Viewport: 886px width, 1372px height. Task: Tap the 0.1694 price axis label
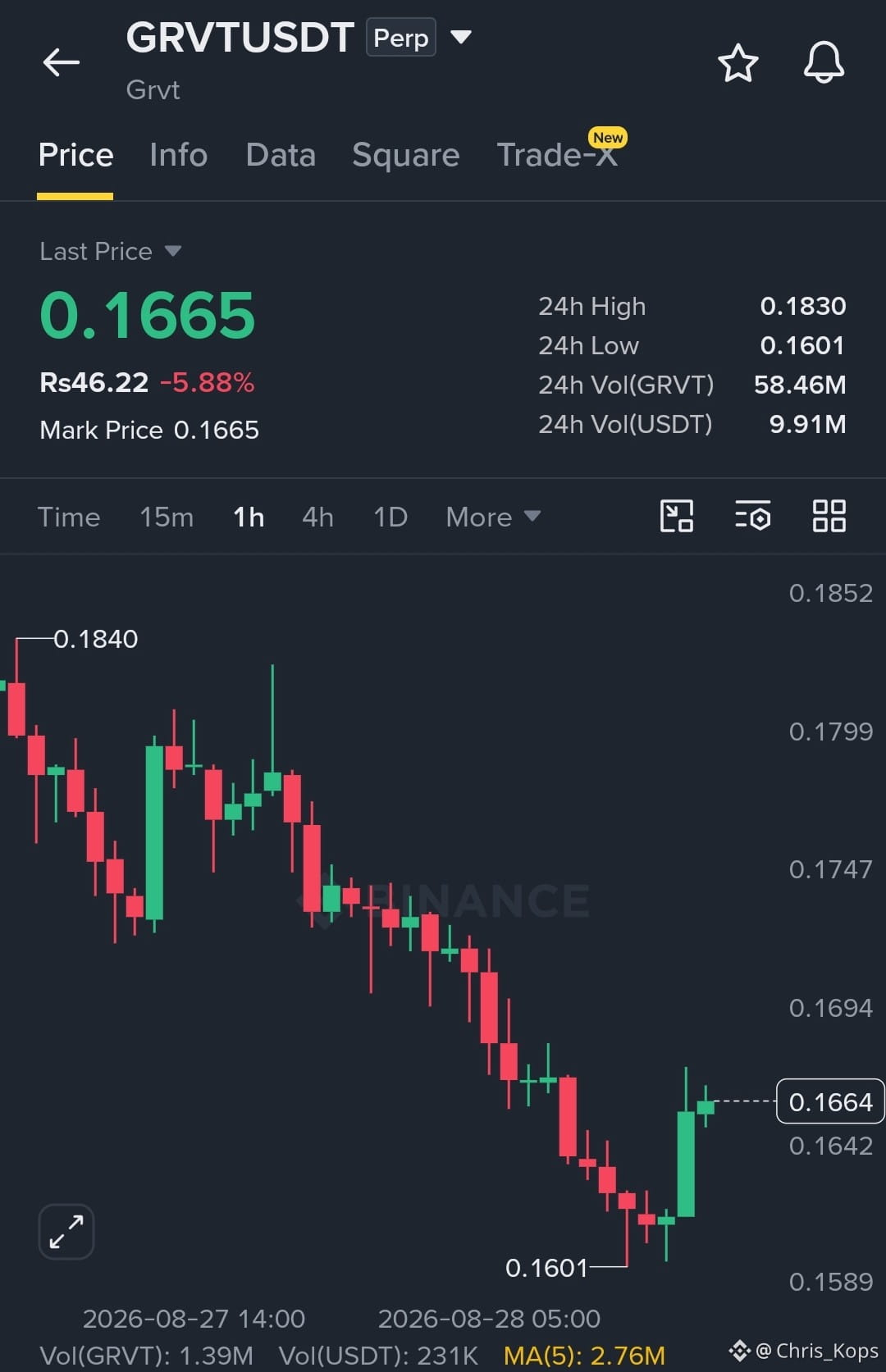coord(830,1007)
